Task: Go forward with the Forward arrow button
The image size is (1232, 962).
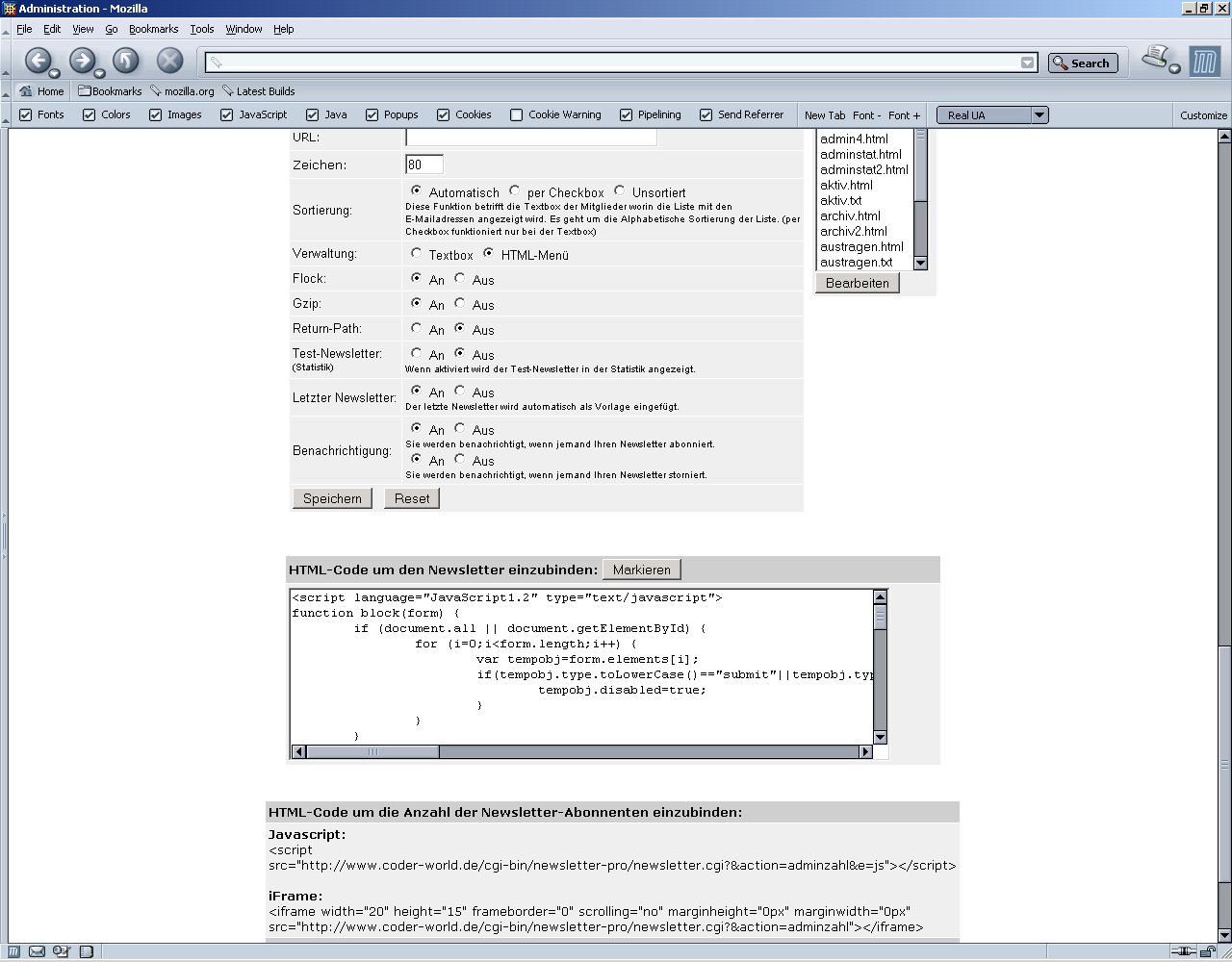Action: click(x=82, y=61)
